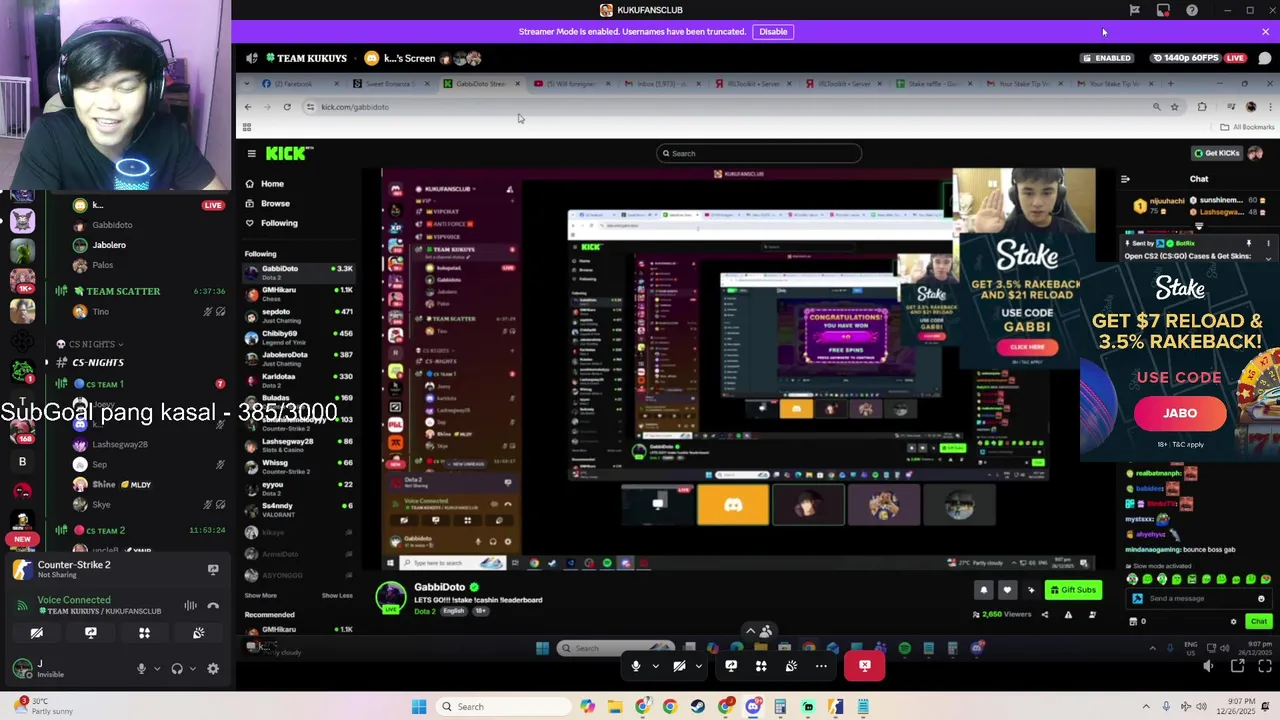The height and width of the screenshot is (720, 1280).
Task: Open soundboard button in the voice panel
Action: 198,633
